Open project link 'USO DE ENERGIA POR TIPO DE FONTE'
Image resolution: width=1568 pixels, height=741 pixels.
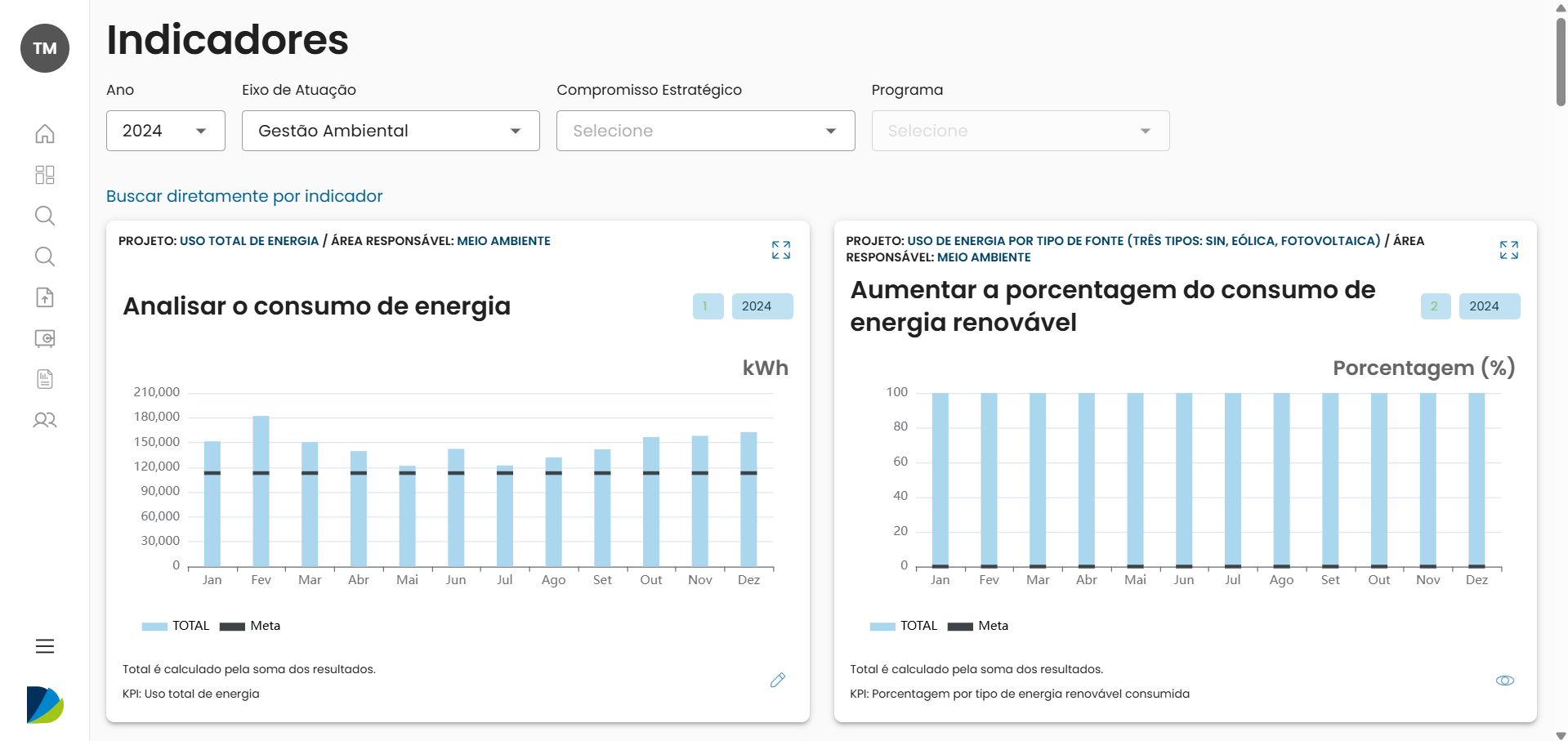pos(1144,241)
